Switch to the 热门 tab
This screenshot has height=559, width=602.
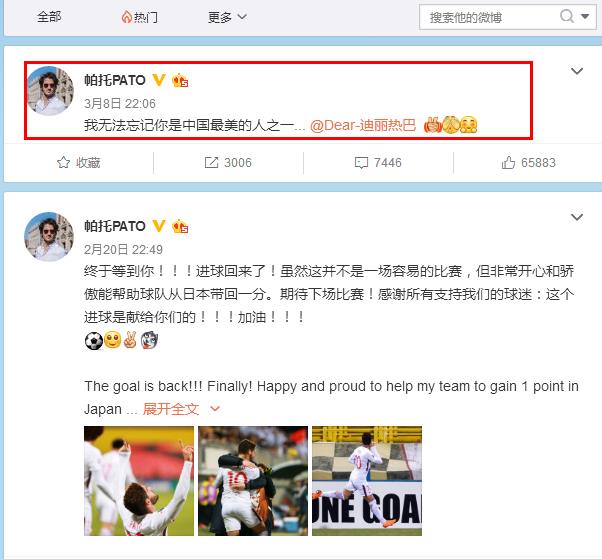(x=139, y=17)
